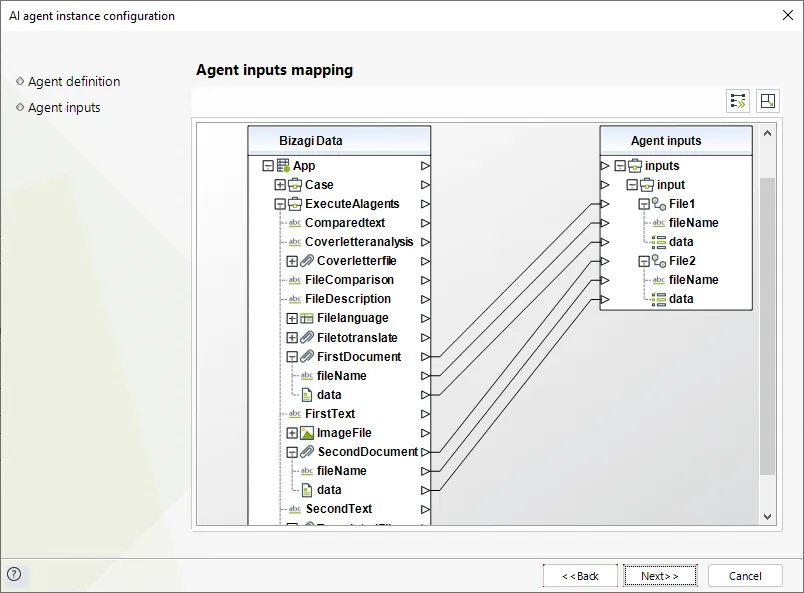Select the SecondText attribute
This screenshot has height=593, width=804.
point(339,509)
